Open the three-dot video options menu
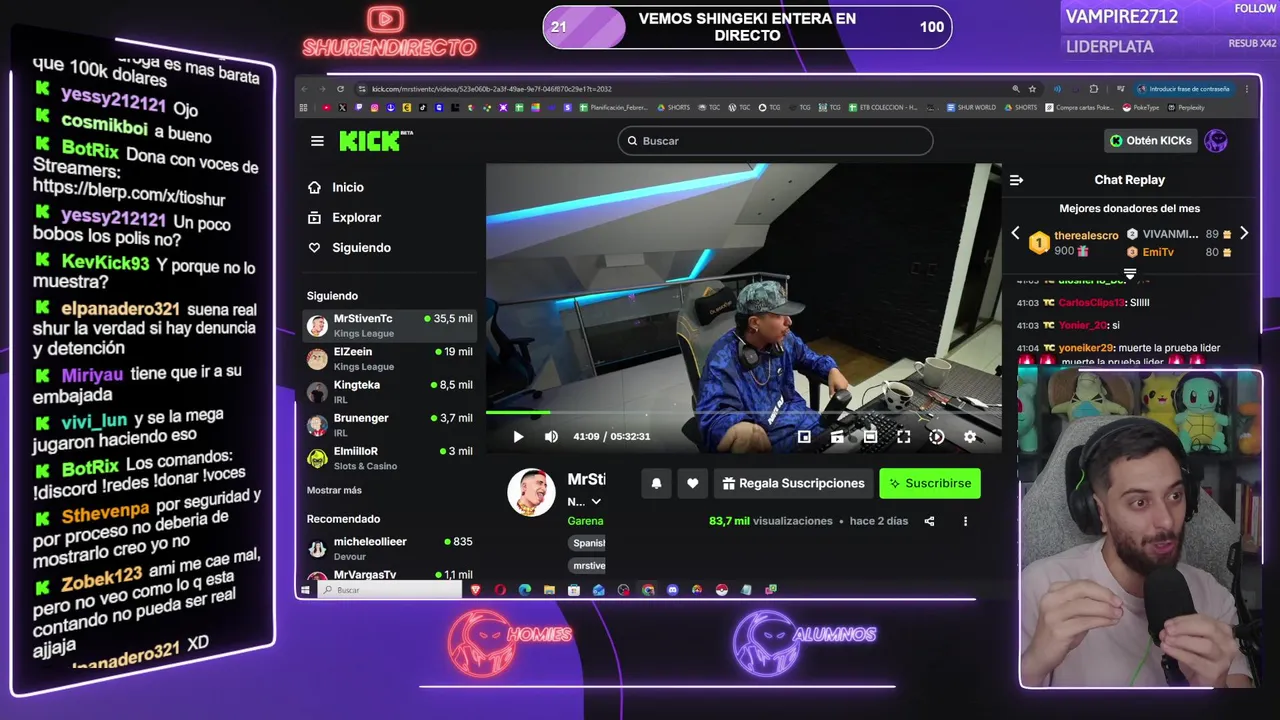The height and width of the screenshot is (720, 1280). [x=965, y=521]
